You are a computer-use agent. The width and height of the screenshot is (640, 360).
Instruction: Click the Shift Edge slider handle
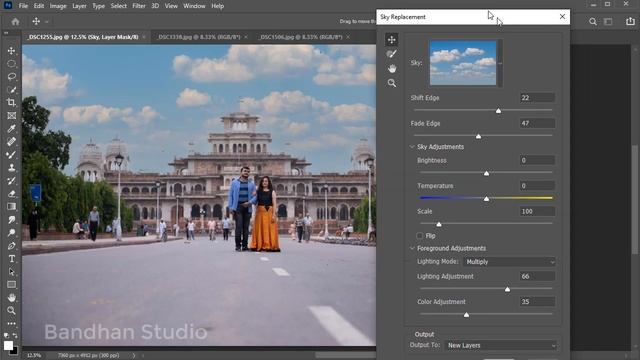coord(498,111)
